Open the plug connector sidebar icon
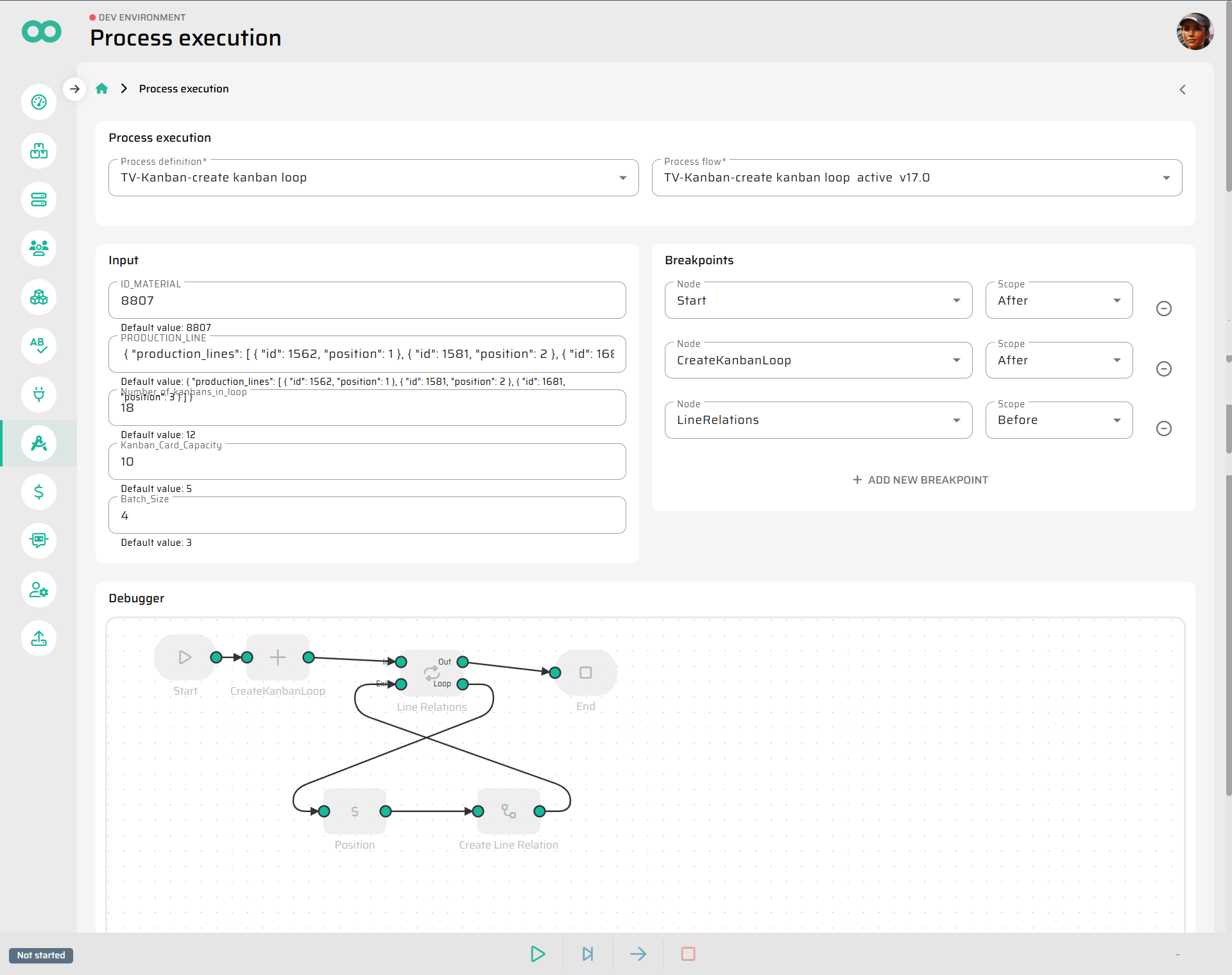This screenshot has height=975, width=1232. [x=39, y=394]
